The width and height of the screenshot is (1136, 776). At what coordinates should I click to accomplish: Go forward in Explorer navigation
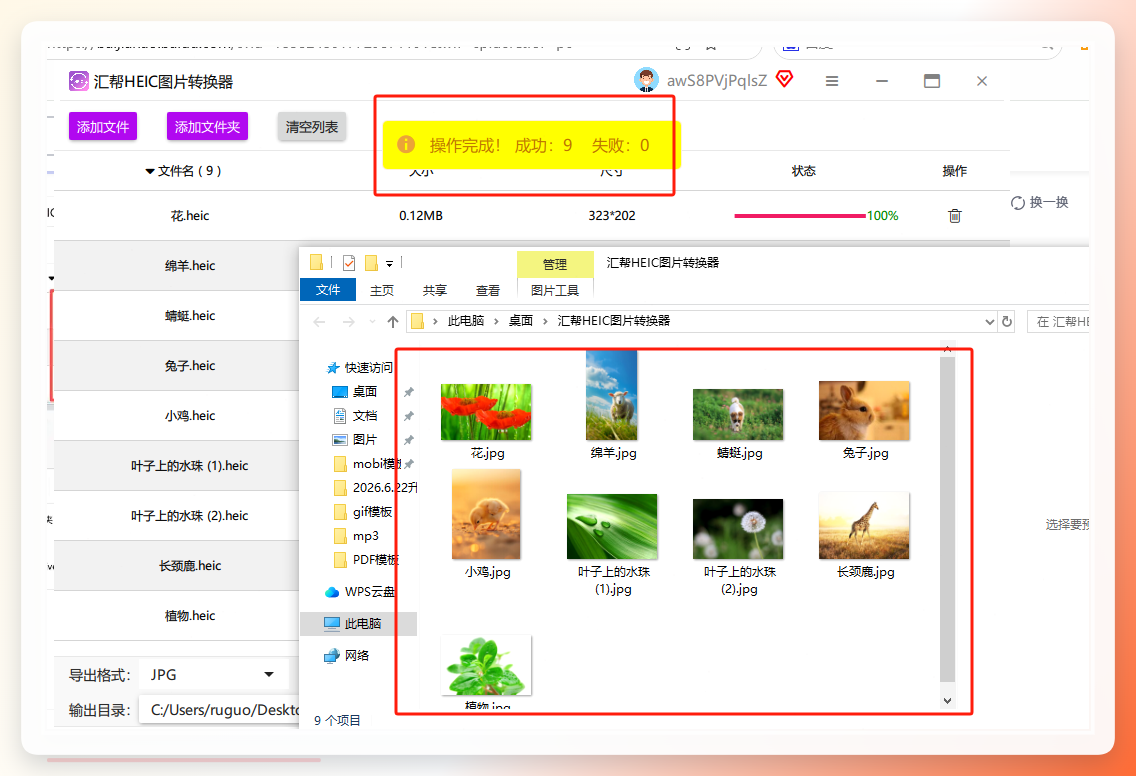click(348, 322)
